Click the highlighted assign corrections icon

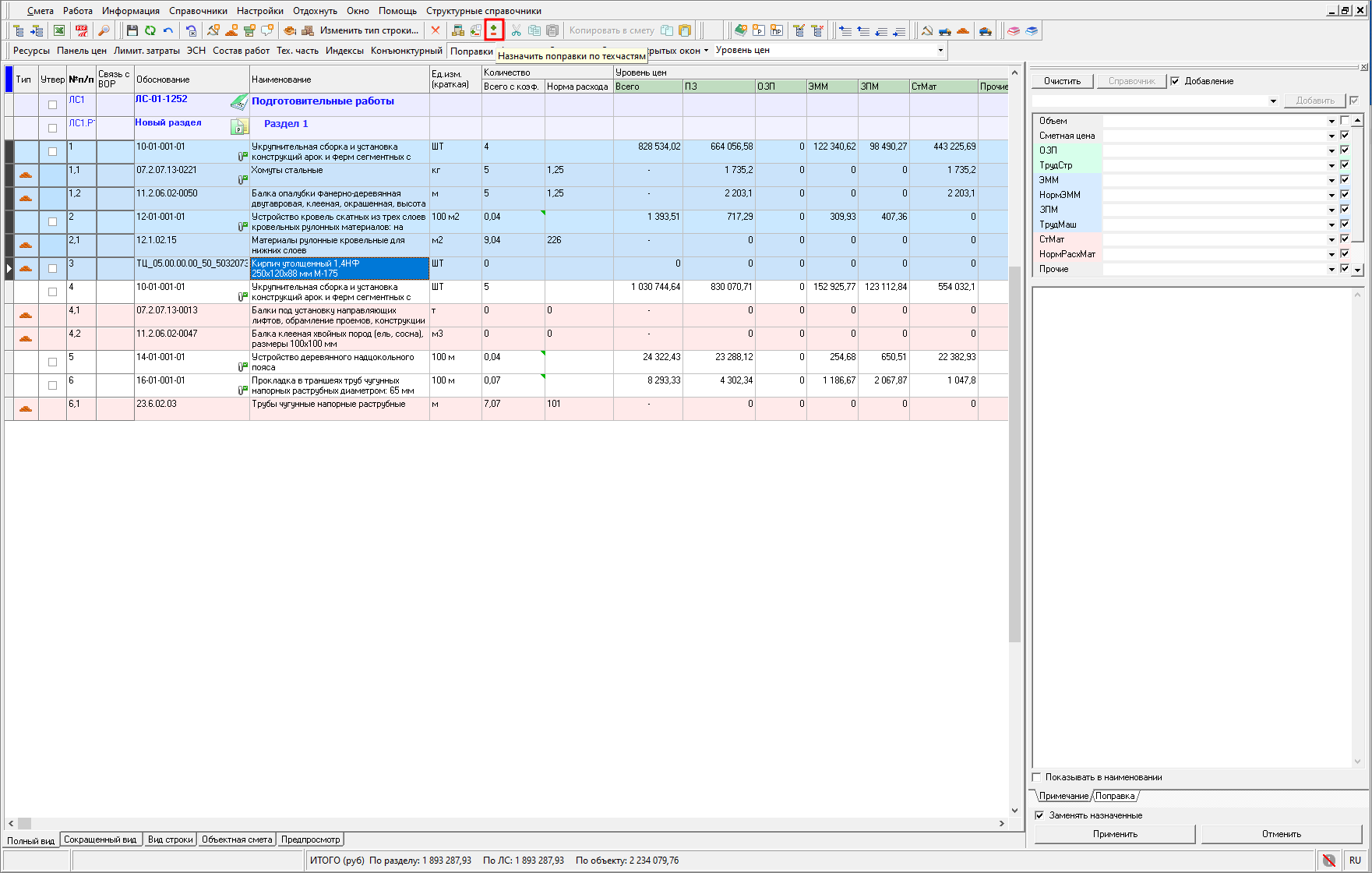point(494,30)
